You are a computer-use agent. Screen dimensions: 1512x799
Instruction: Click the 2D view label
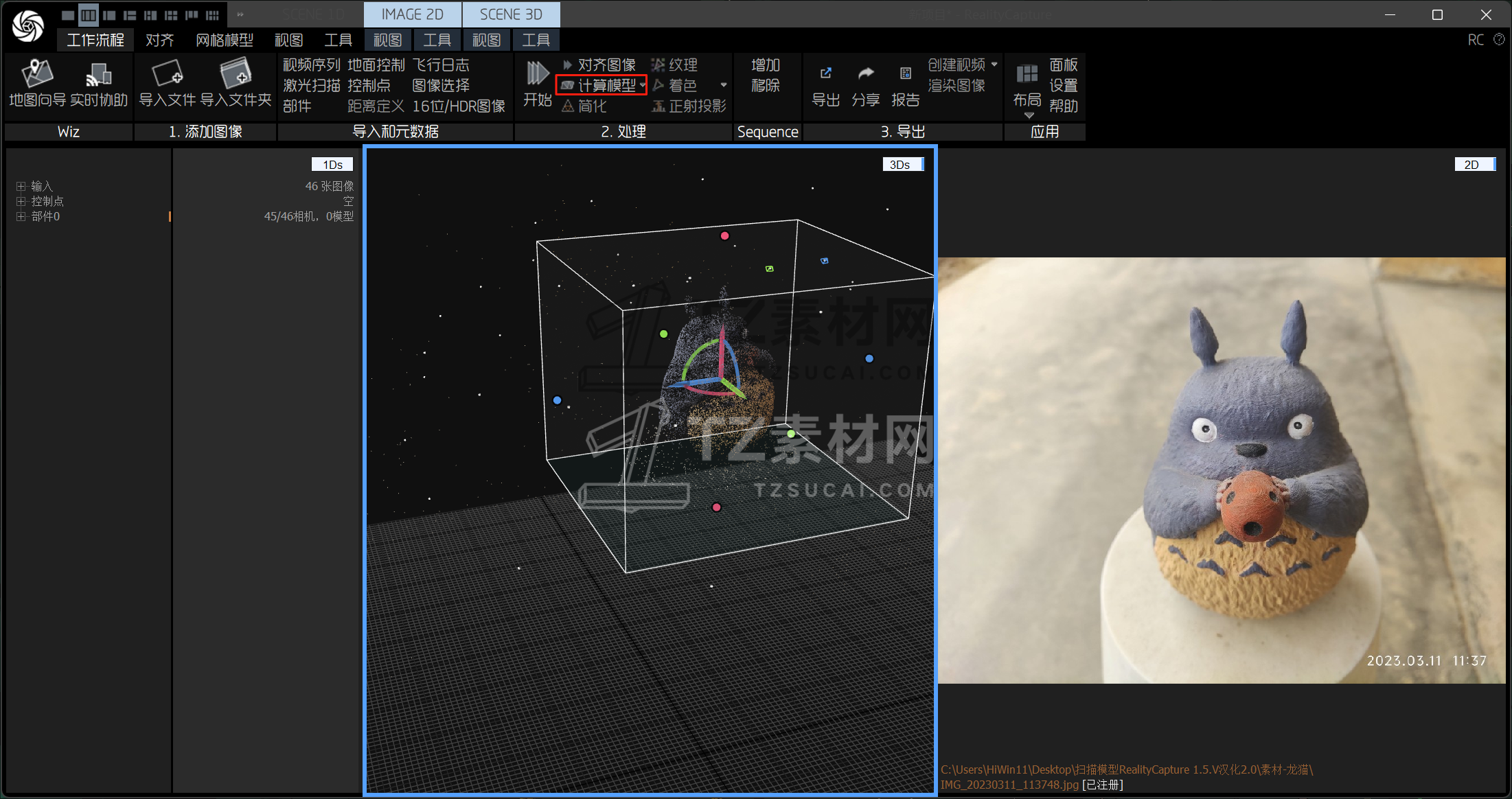[1474, 165]
